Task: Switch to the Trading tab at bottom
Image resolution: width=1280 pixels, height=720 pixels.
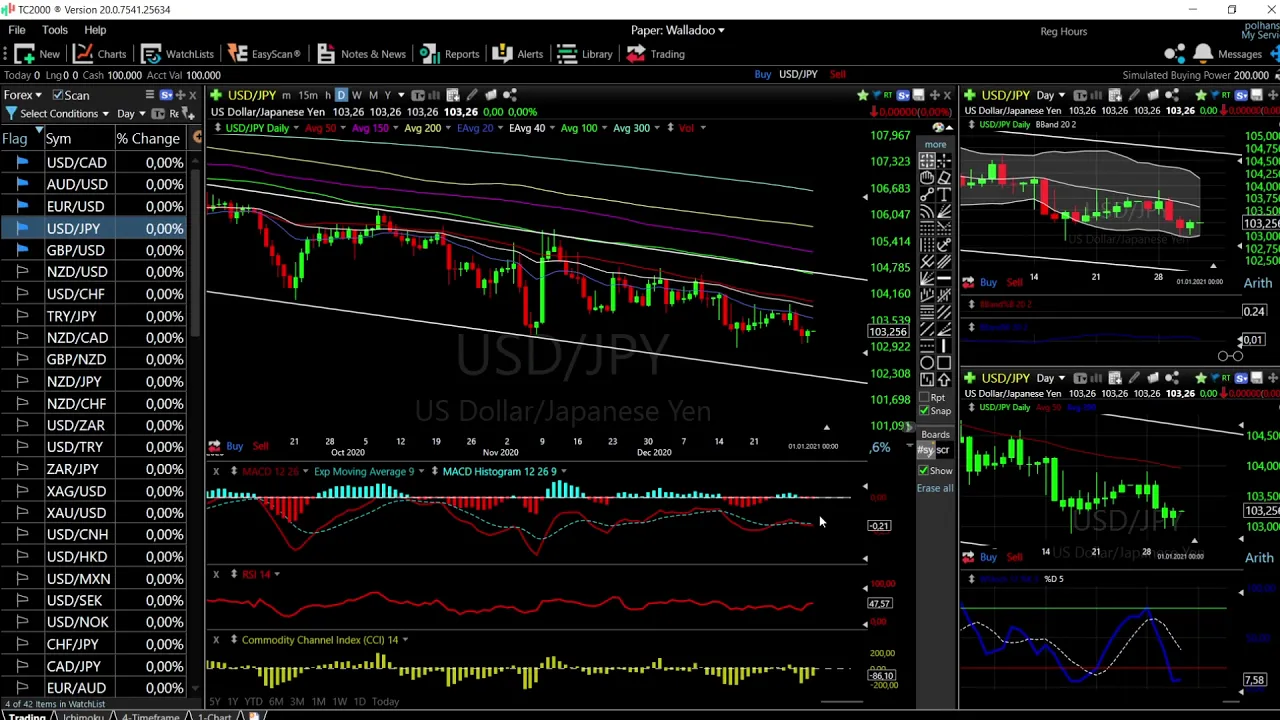Action: point(27,716)
